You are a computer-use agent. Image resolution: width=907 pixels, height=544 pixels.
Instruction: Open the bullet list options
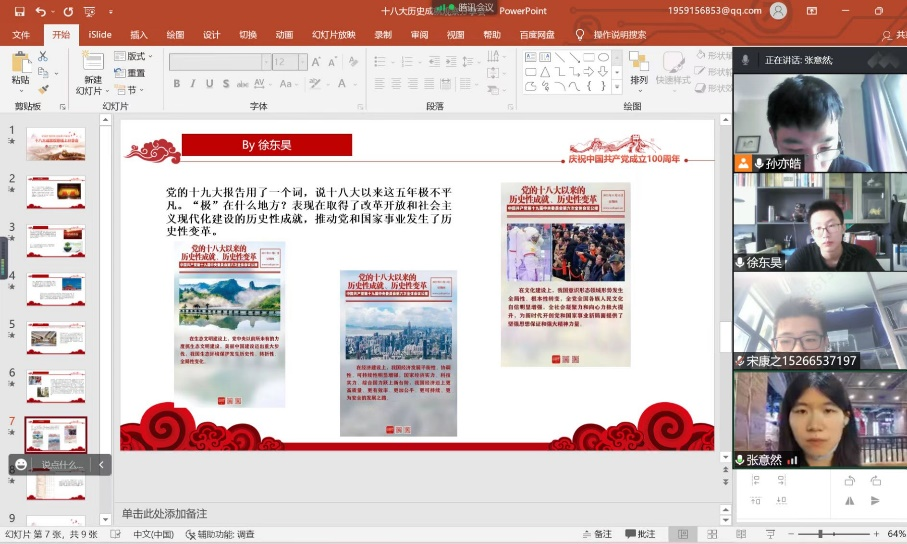click(x=392, y=61)
